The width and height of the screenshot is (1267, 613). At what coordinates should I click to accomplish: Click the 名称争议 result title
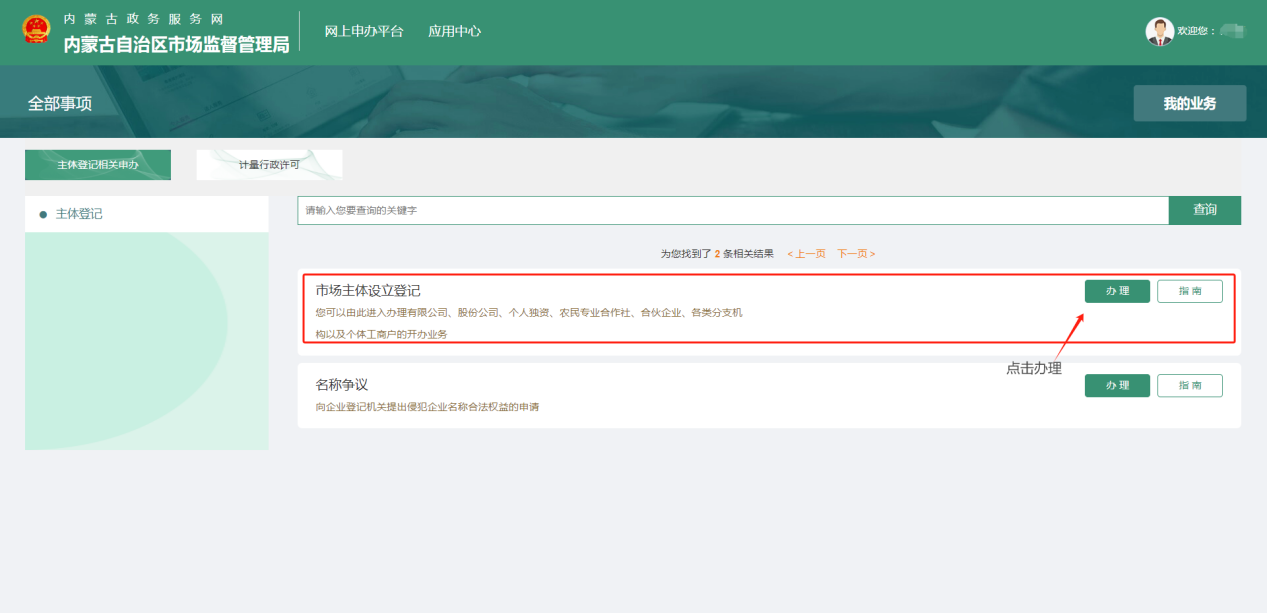[x=342, y=385]
